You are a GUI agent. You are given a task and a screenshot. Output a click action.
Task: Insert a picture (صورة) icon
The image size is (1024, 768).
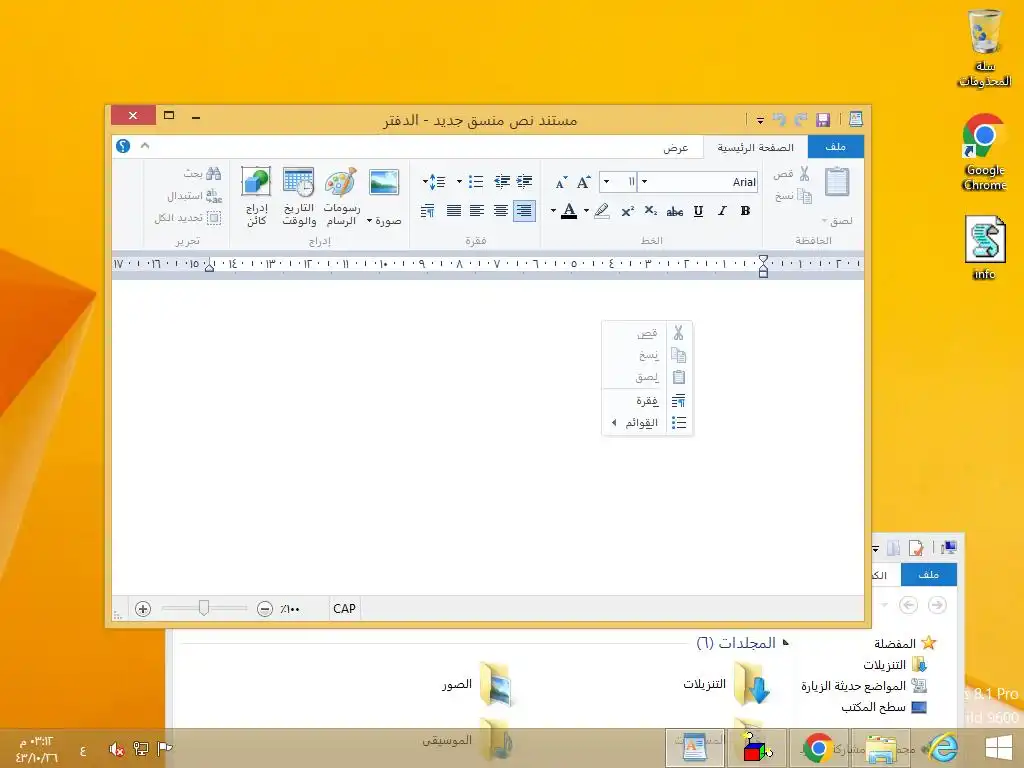[x=383, y=182]
